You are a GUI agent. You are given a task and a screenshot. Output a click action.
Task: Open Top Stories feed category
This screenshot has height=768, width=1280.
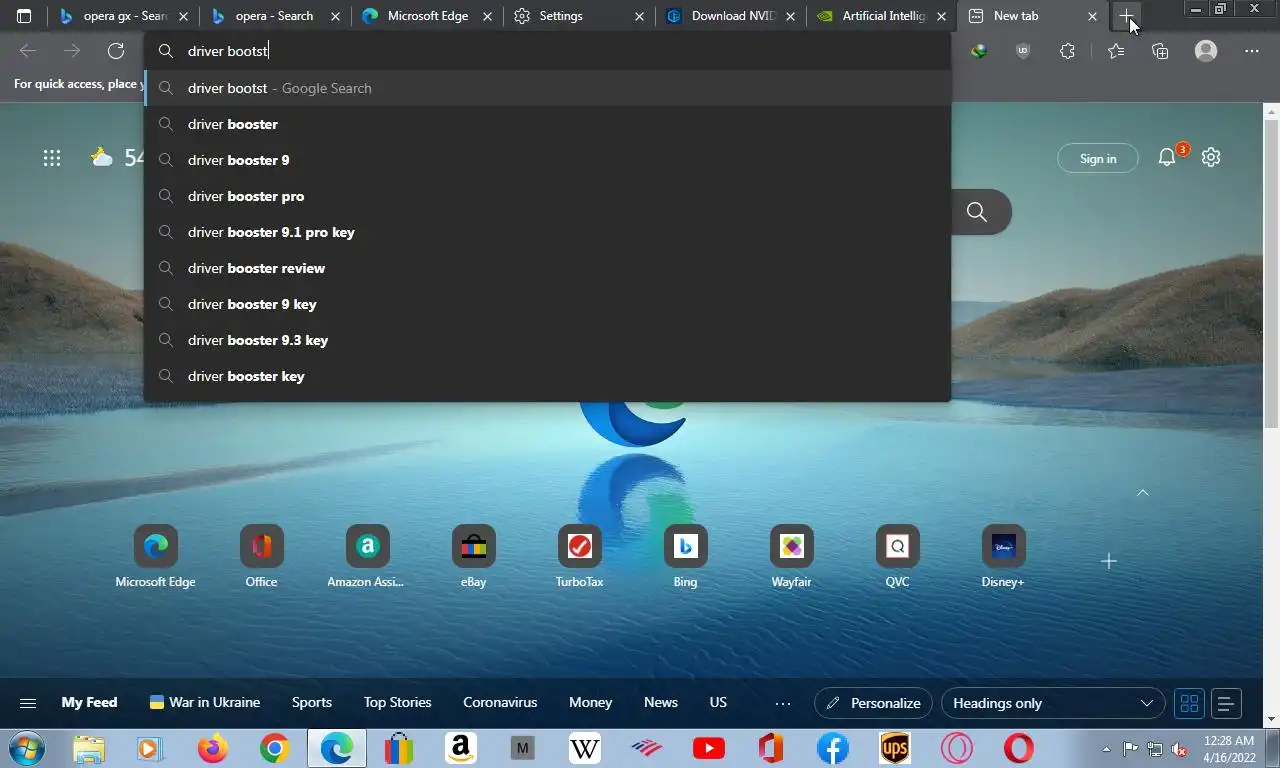[x=397, y=702]
